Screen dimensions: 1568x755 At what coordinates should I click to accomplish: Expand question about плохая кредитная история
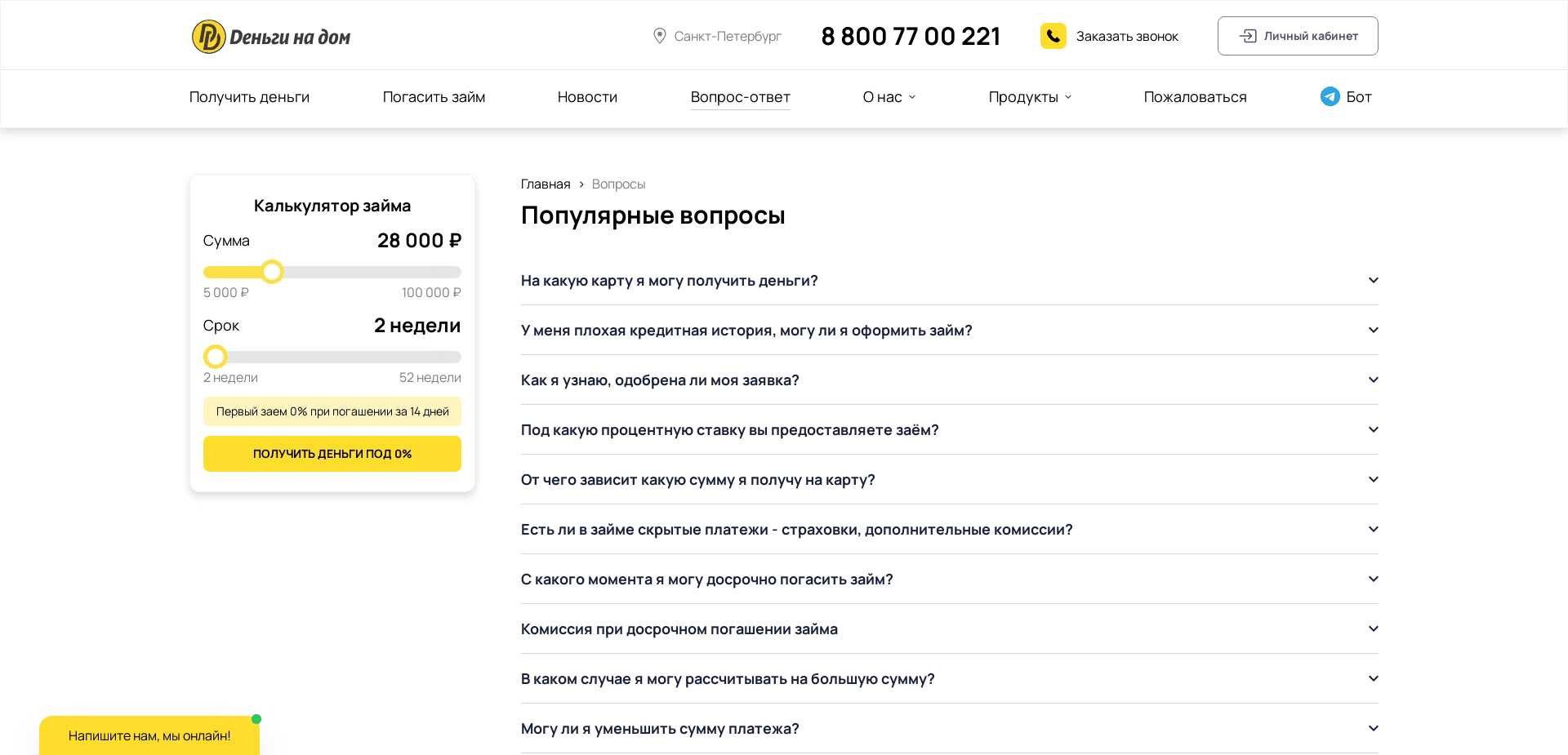pos(1373,330)
